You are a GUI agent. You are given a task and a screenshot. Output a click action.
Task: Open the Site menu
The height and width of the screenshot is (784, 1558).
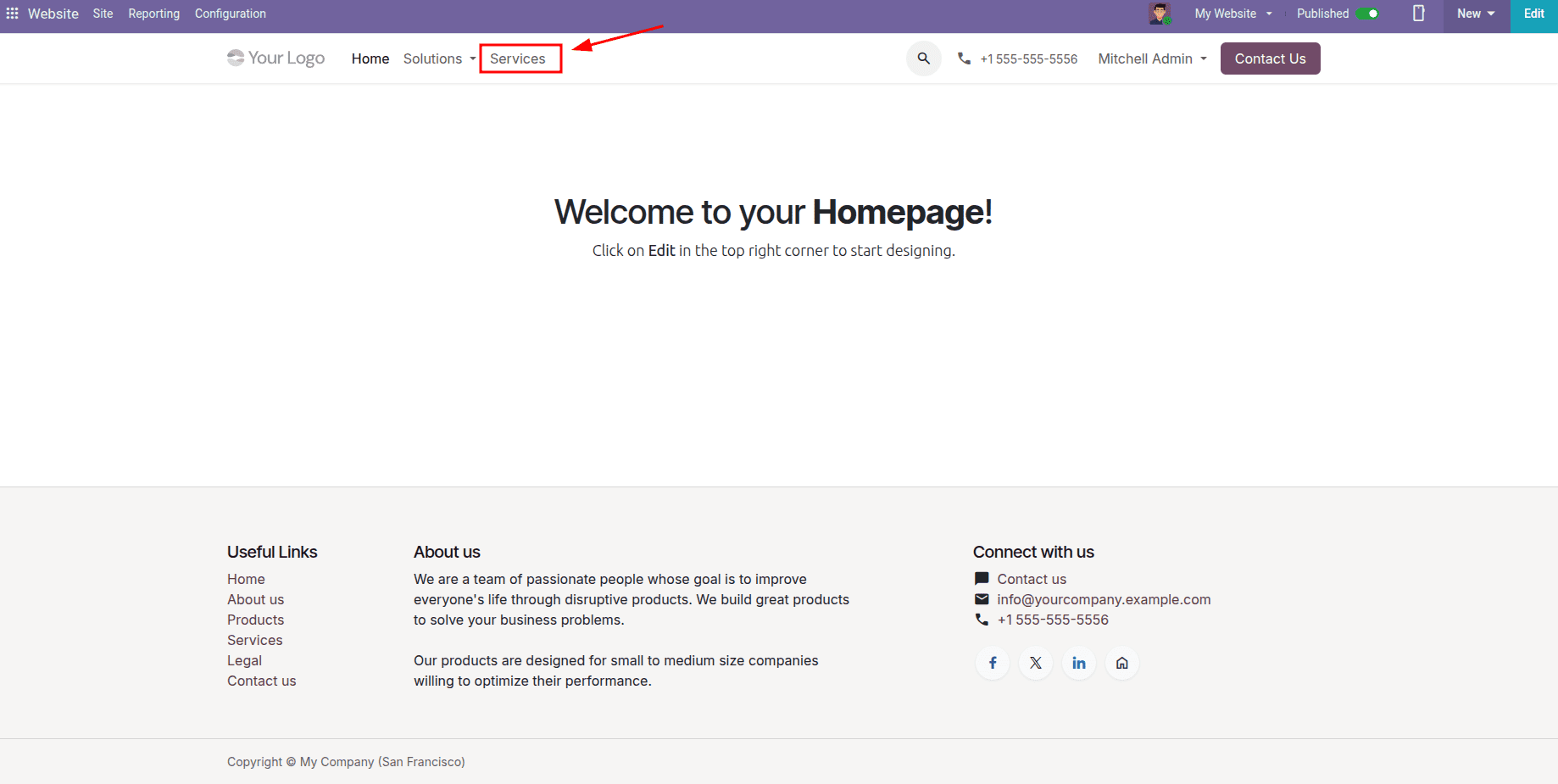103,14
